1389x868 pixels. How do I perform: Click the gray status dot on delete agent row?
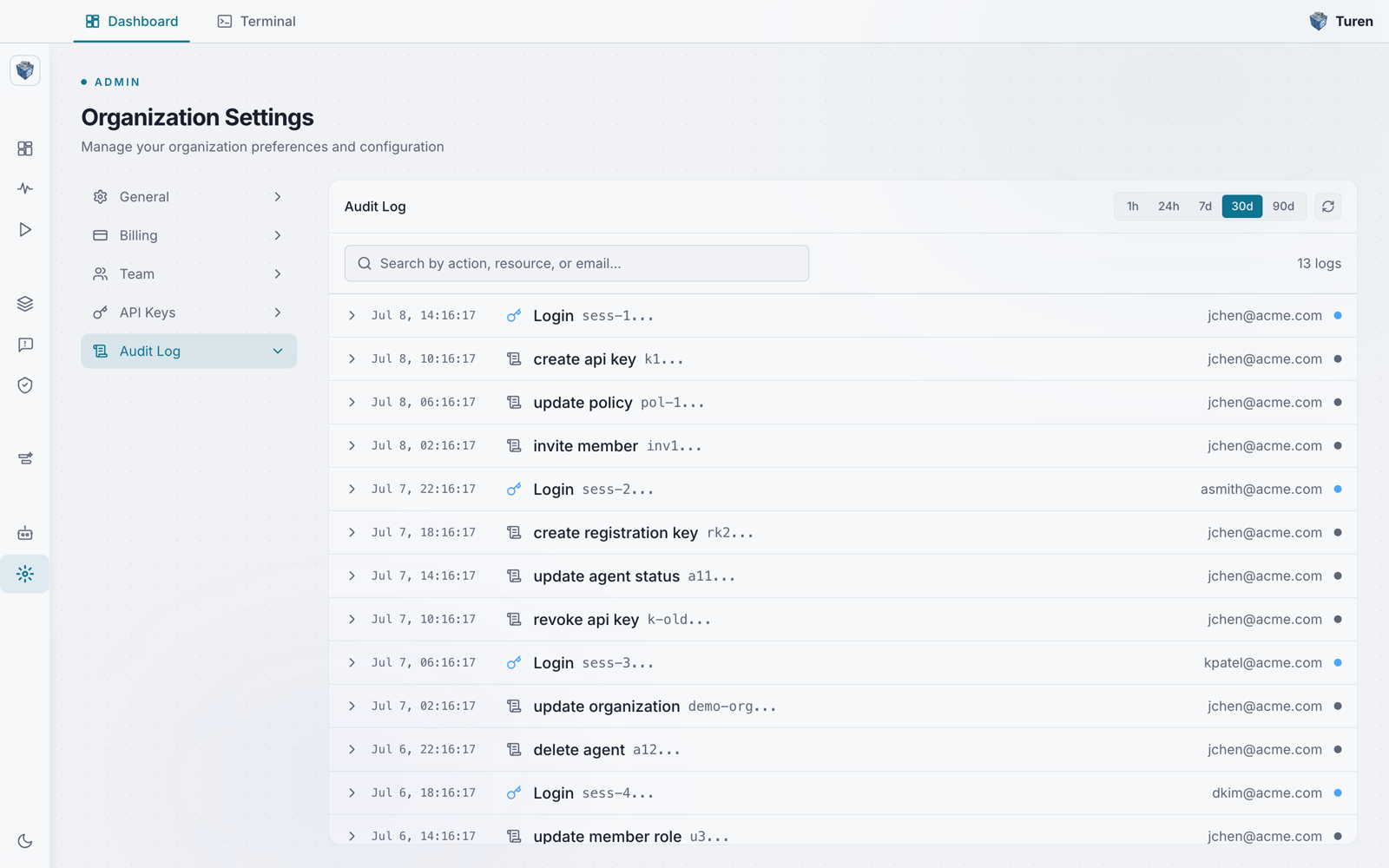tap(1338, 750)
